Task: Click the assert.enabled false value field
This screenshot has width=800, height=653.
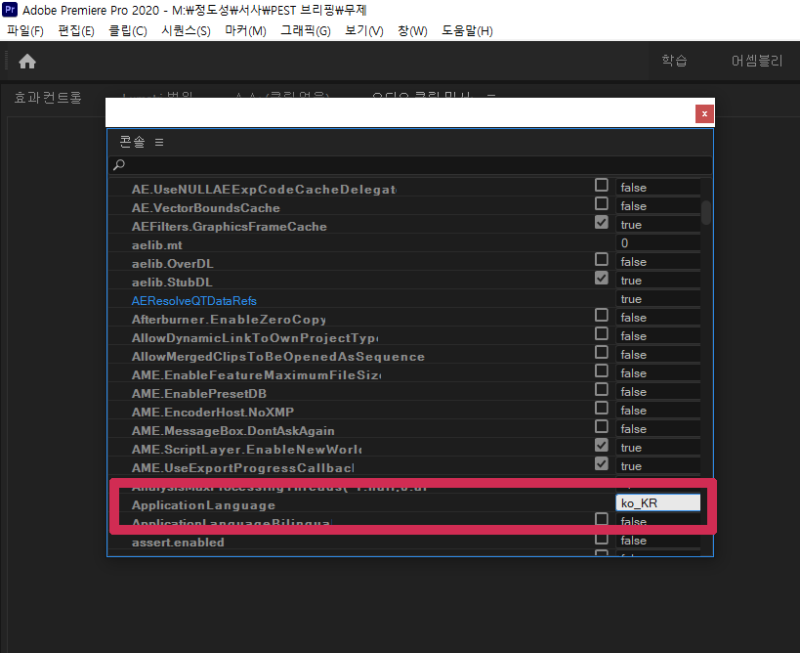Action: coord(658,540)
